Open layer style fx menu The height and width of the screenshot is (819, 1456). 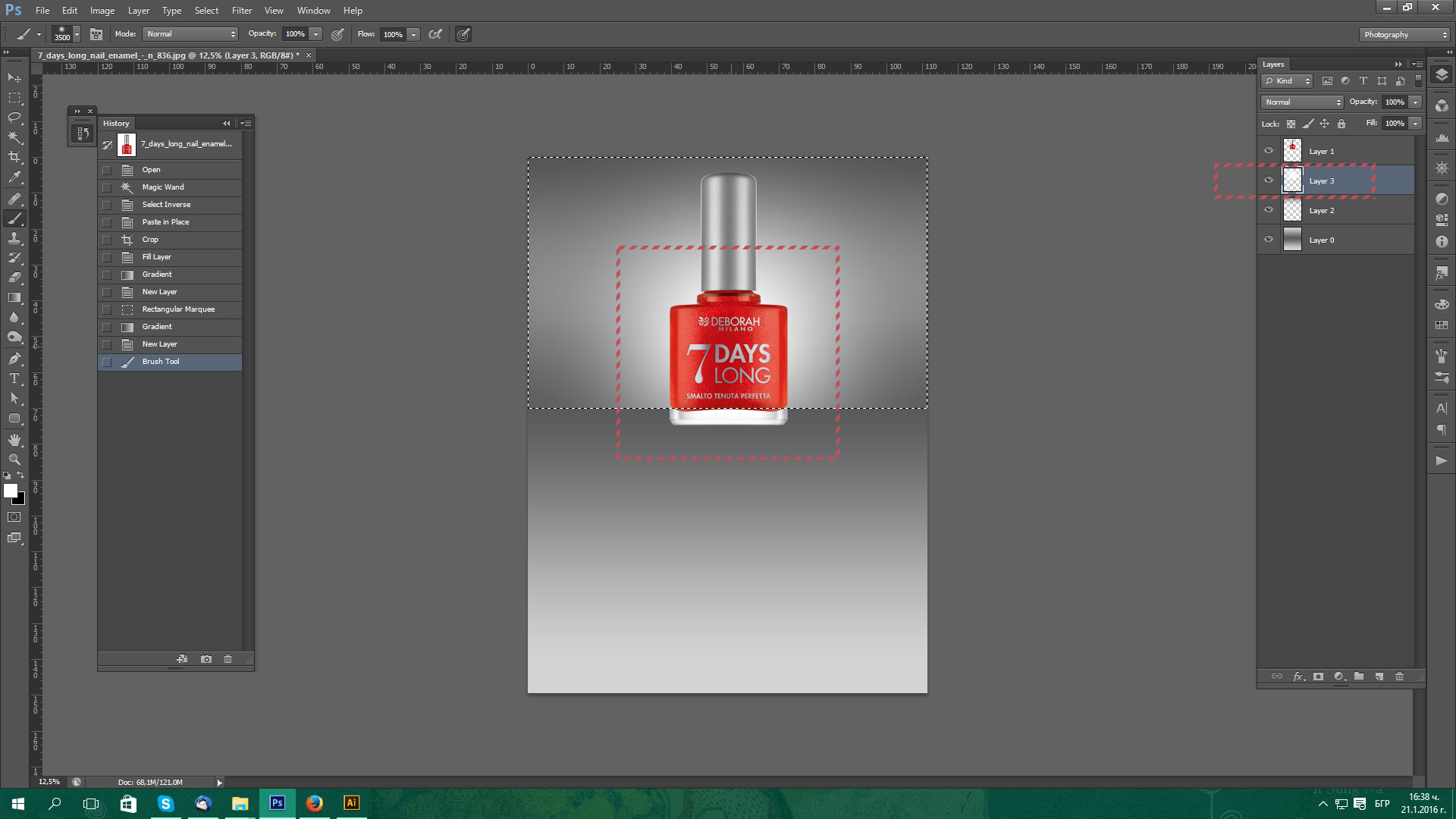point(1298,676)
